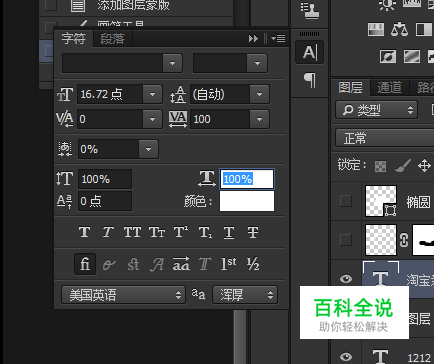Toggle ordinals 1st button

(229, 264)
